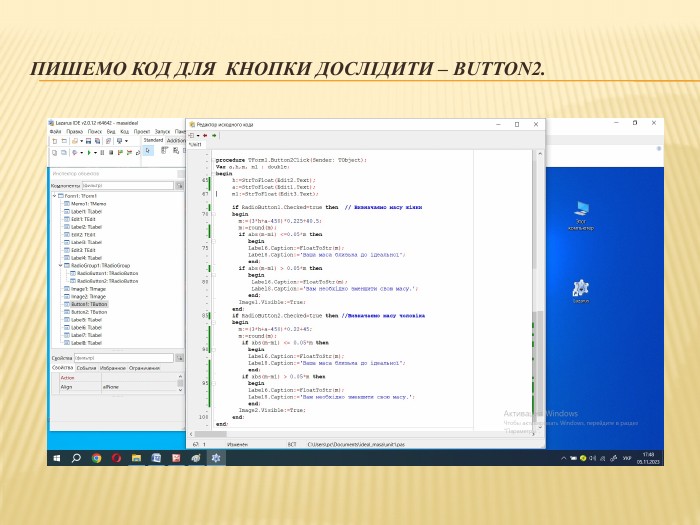Image resolution: width=700 pixels, height=525 pixels.
Task: Show hidden system tray icons chevron
Action: tap(563, 458)
